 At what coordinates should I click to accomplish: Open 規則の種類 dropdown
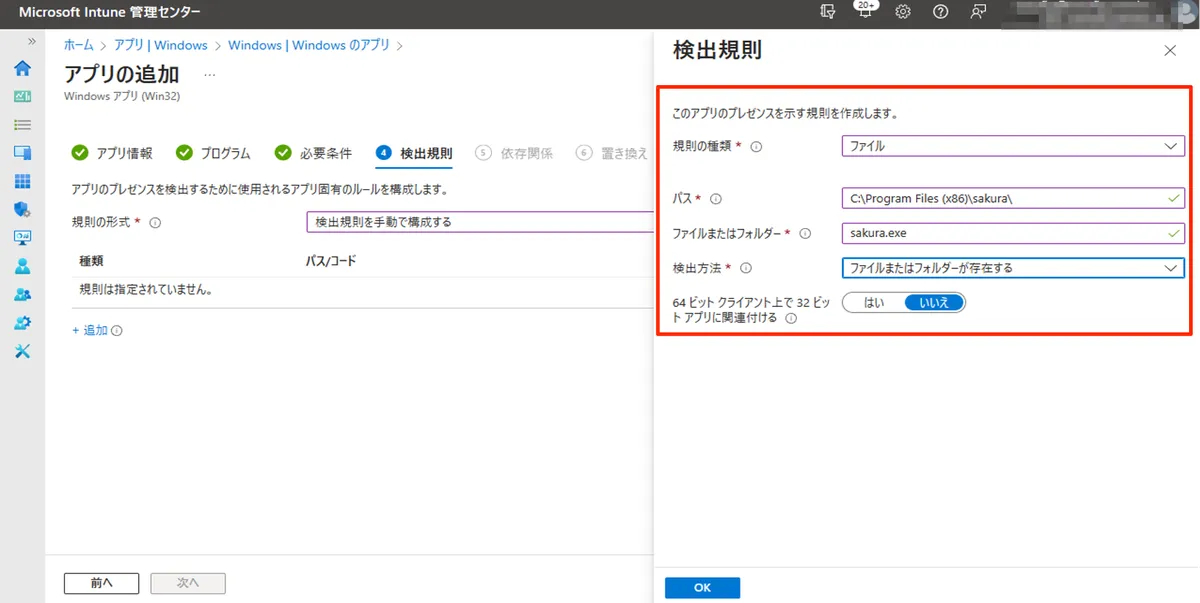tap(1012, 146)
